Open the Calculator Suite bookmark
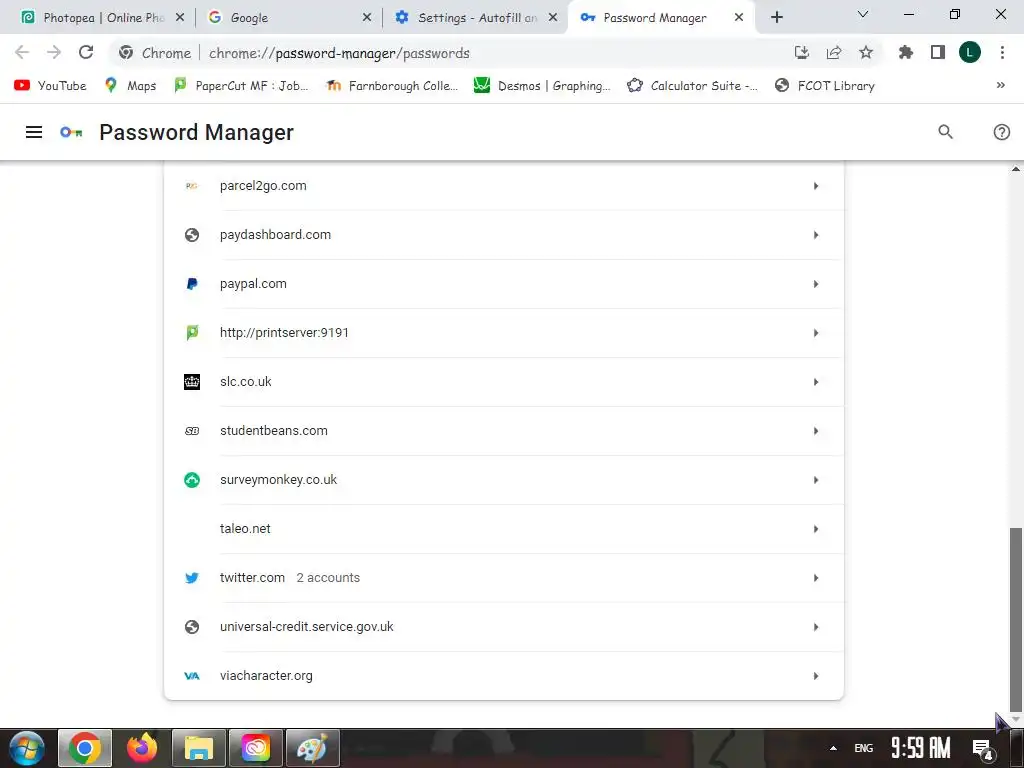Image resolution: width=1024 pixels, height=768 pixels. tap(692, 86)
